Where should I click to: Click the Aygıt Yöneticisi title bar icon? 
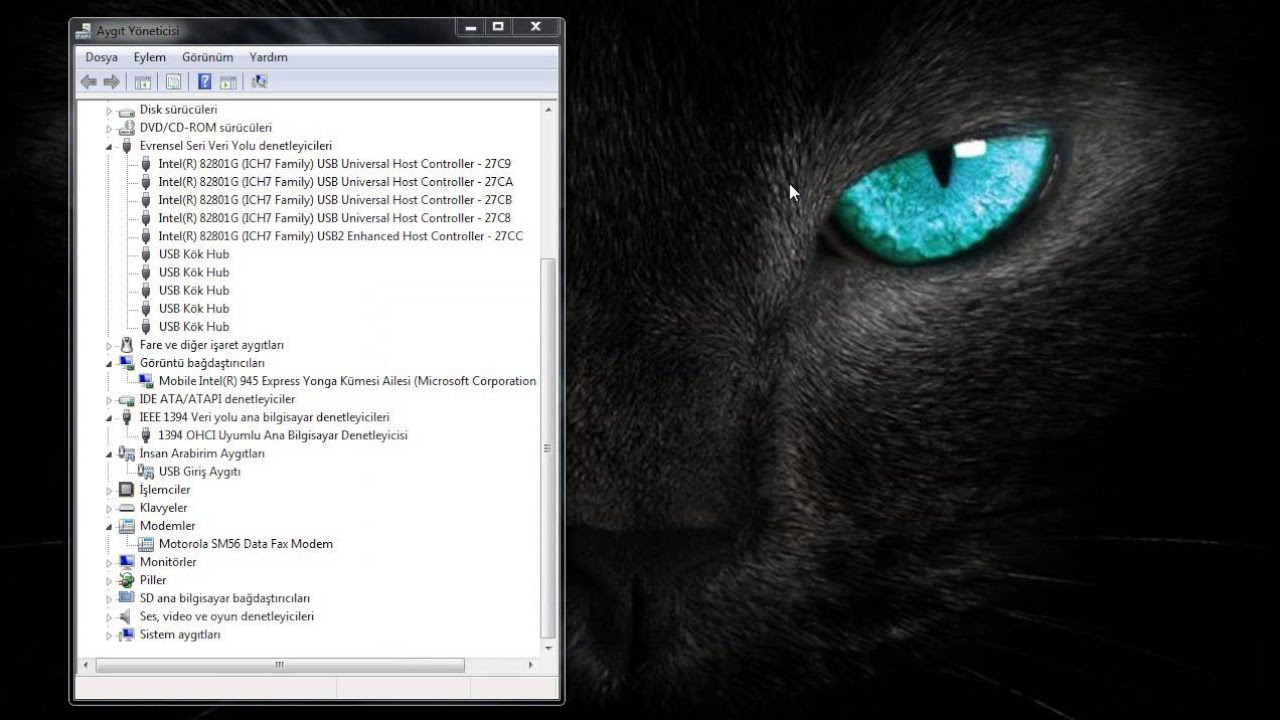tap(84, 31)
